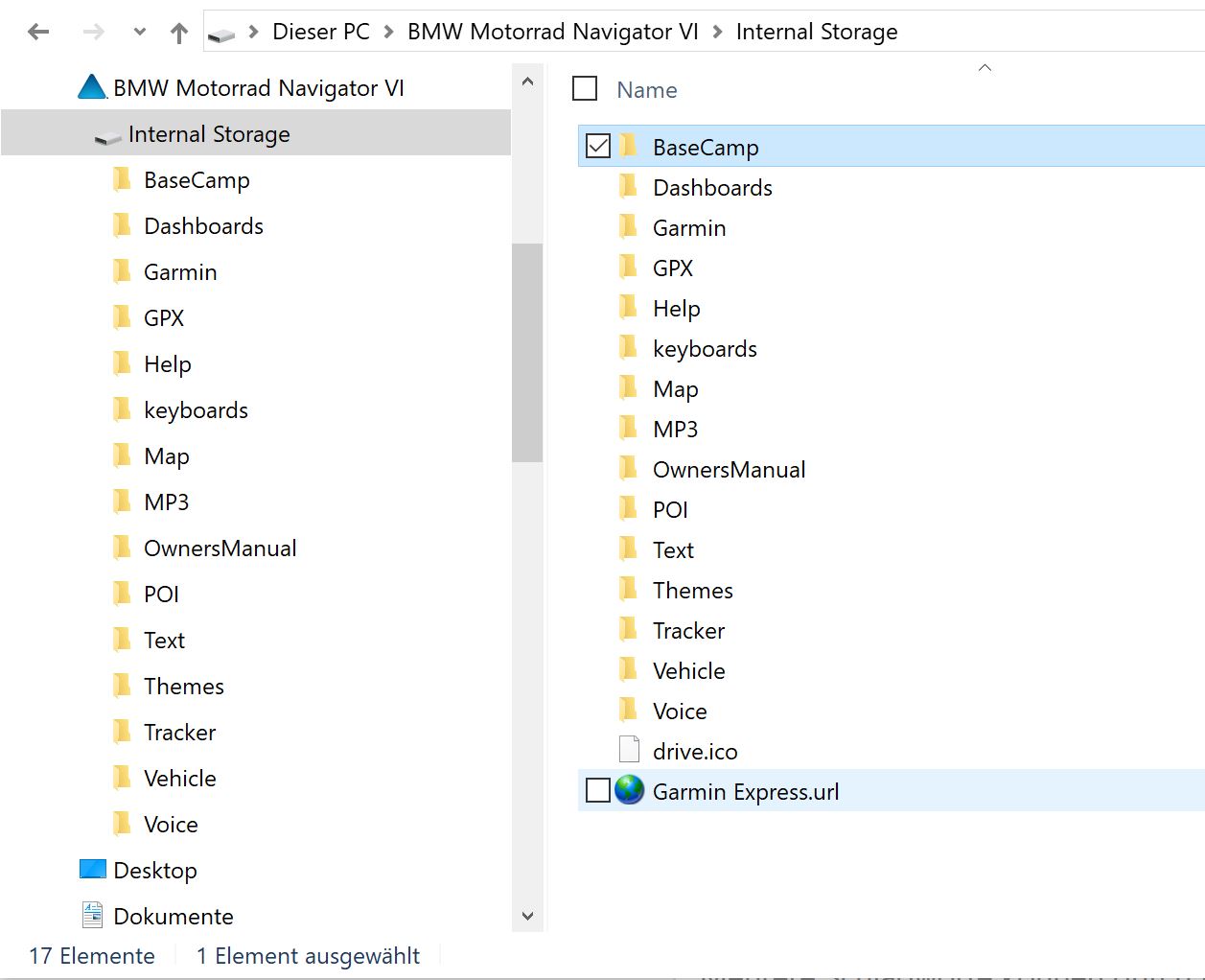
Task: Click the Name column header
Action: click(x=646, y=90)
